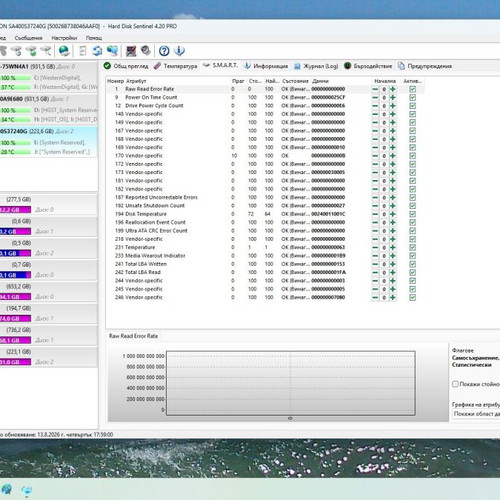Sort by the Начална column header

pos(385,81)
